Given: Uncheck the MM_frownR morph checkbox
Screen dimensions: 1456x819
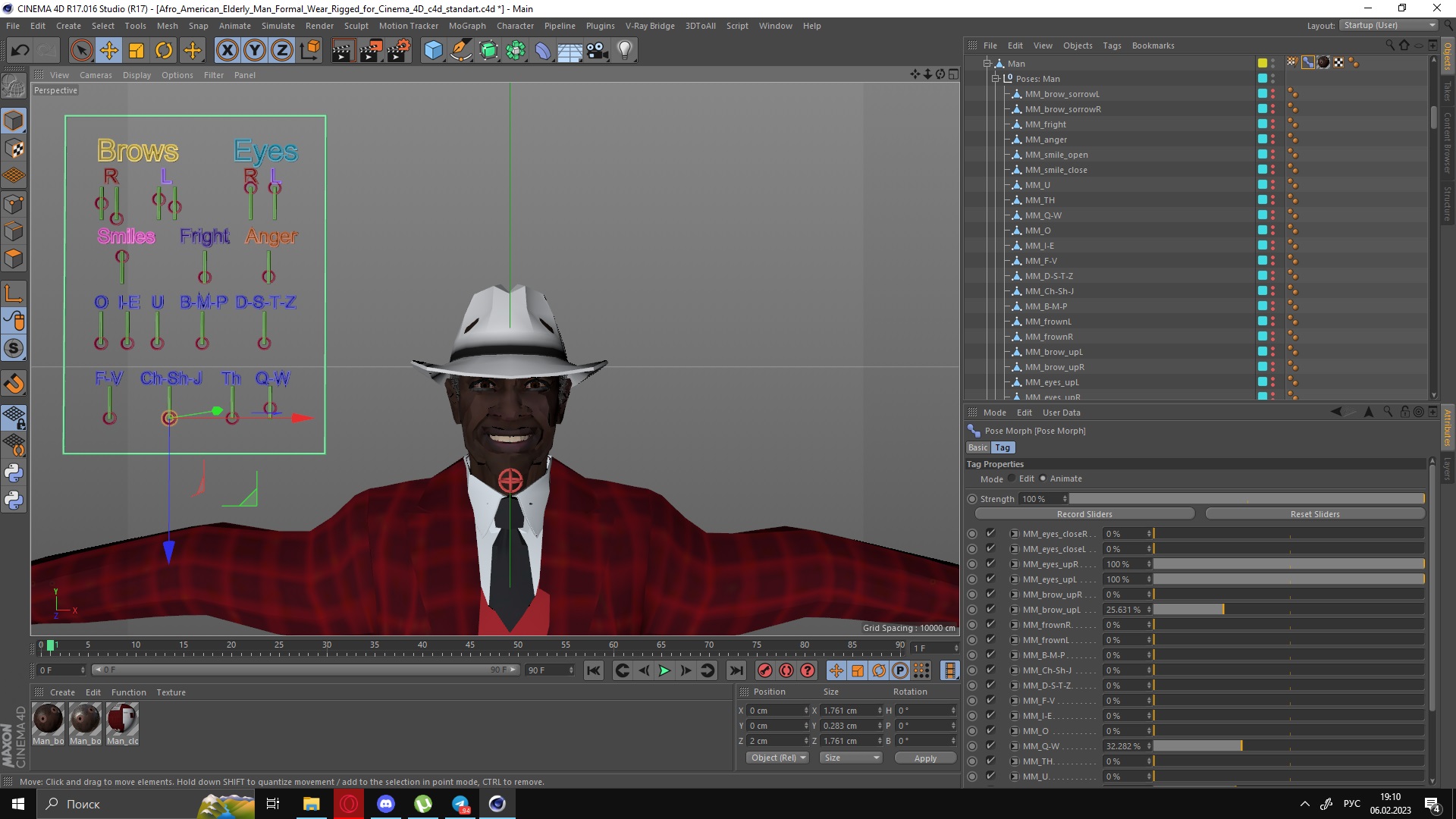Looking at the screenshot, I should pyautogui.click(x=990, y=624).
